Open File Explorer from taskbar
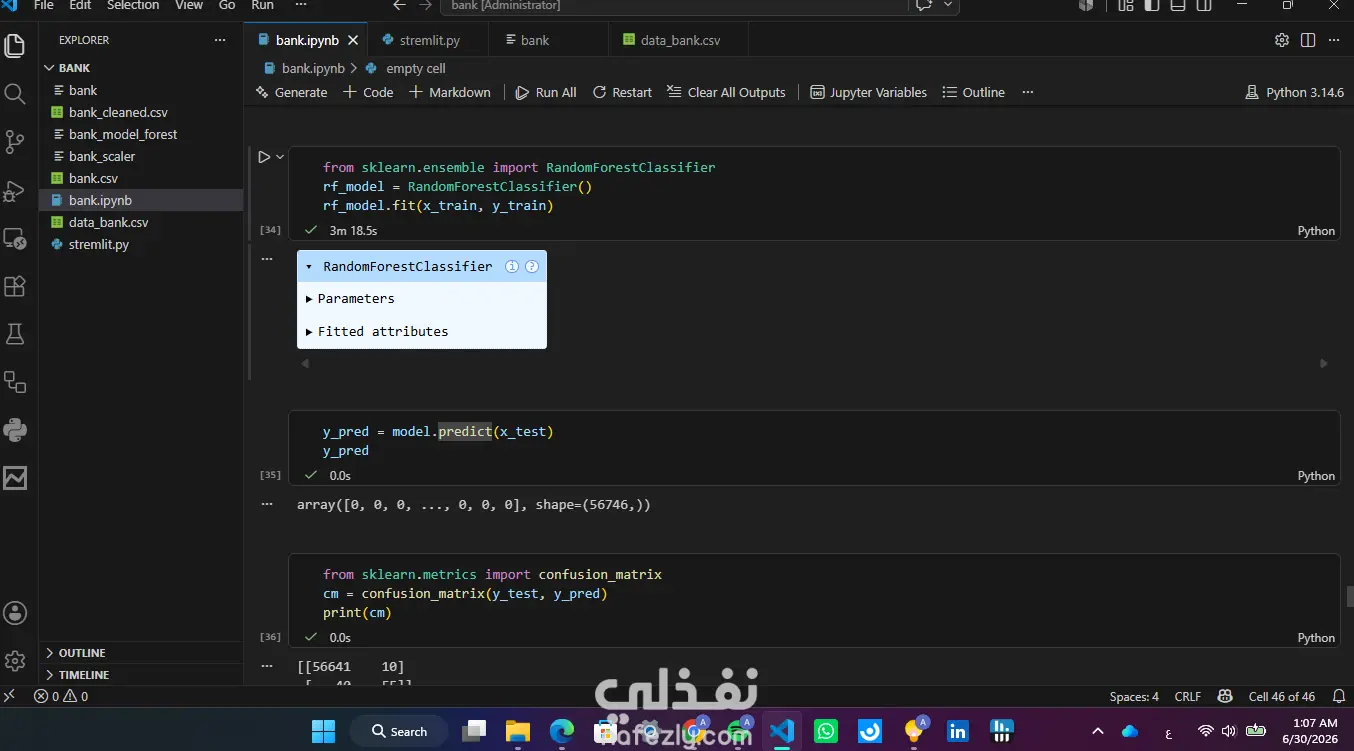This screenshot has width=1354, height=751. [517, 731]
